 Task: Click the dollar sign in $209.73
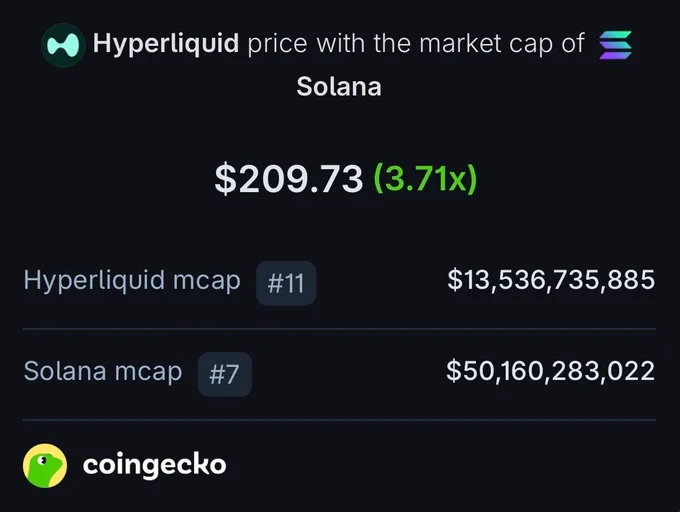point(226,179)
